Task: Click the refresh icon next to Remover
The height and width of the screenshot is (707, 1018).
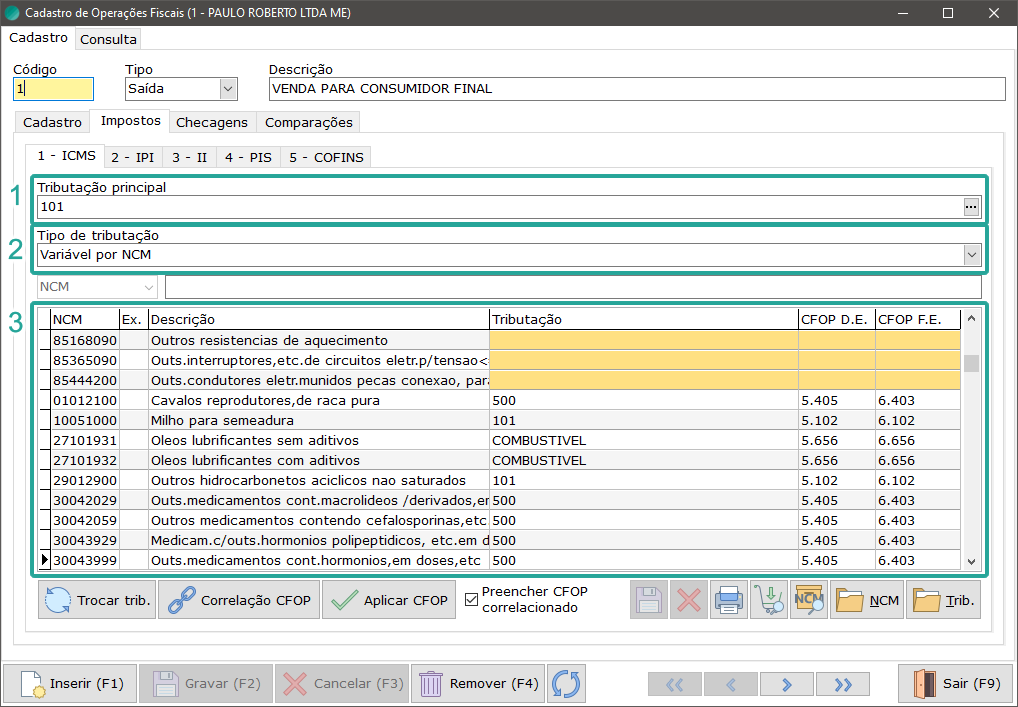Action: point(566,684)
